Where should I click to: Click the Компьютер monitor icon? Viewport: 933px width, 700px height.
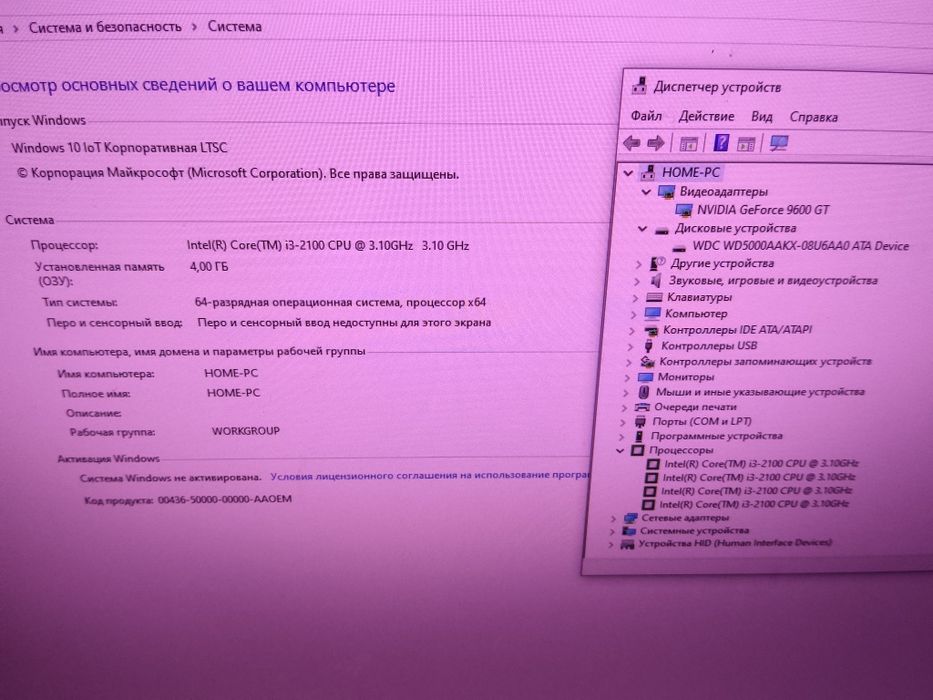coord(652,313)
